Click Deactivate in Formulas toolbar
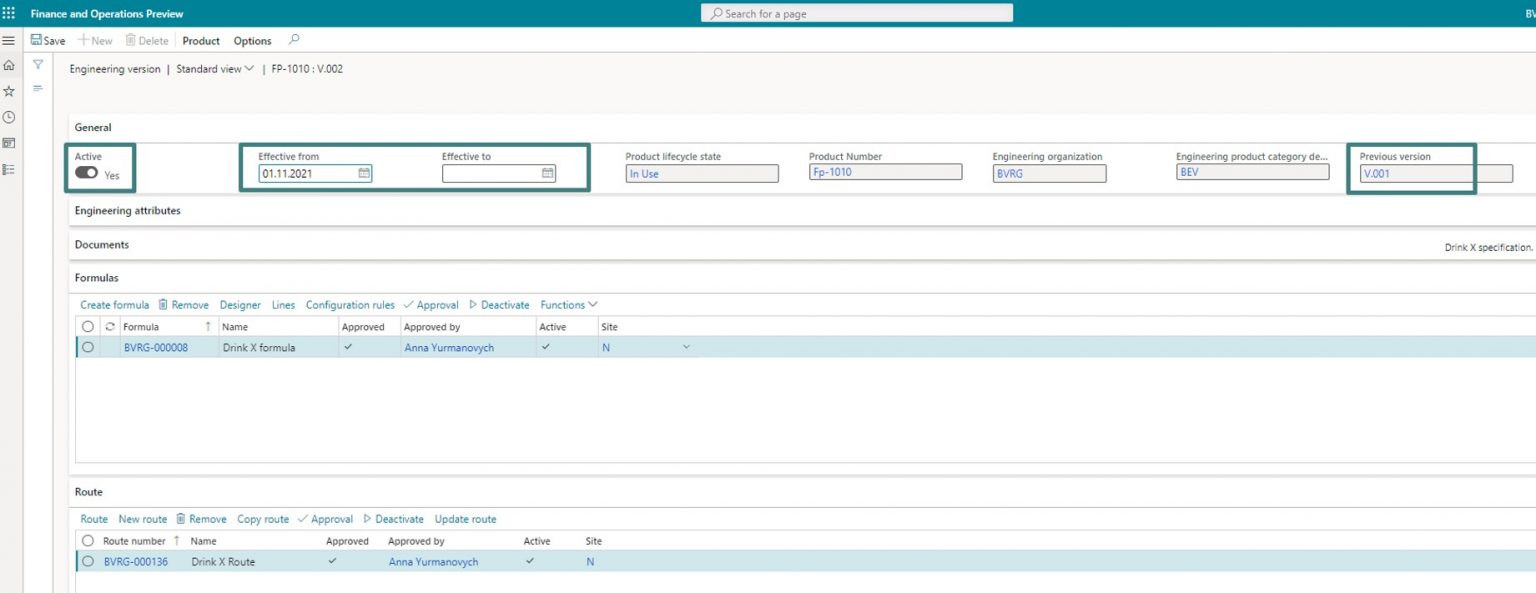This screenshot has height=593, width=1536. 499,305
